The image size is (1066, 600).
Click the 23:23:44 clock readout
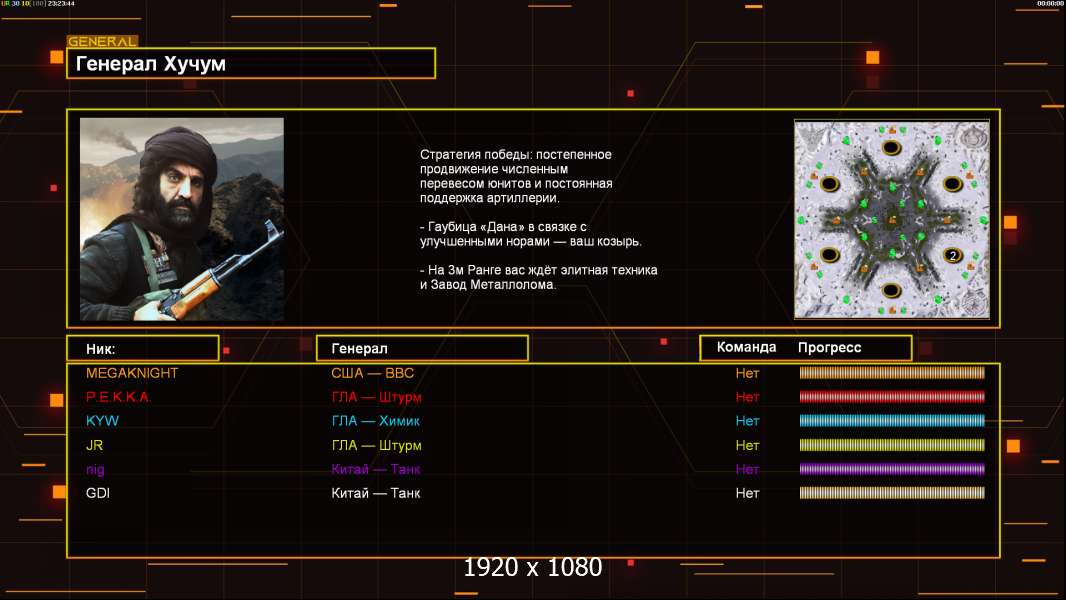tap(61, 3)
